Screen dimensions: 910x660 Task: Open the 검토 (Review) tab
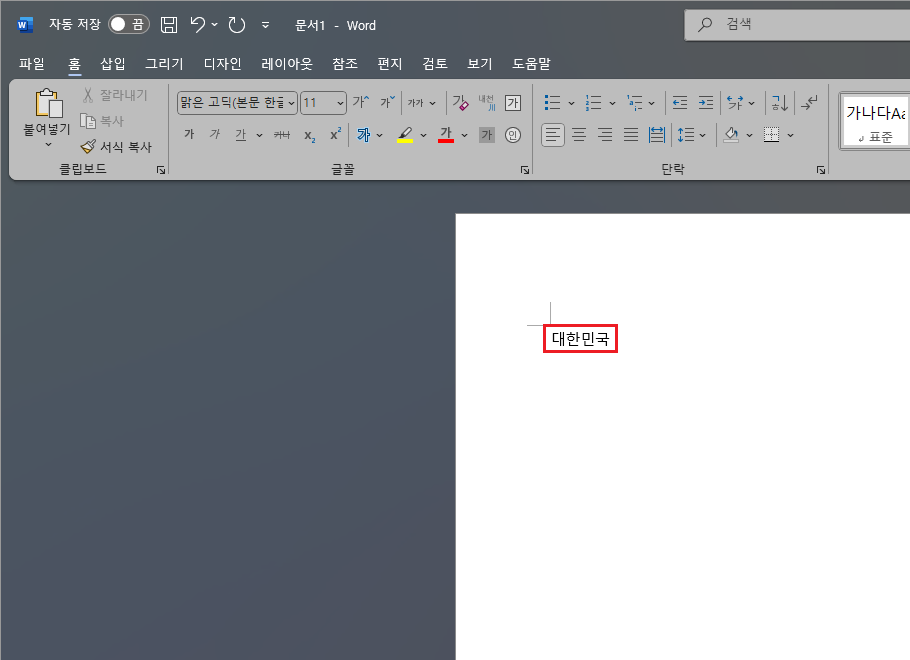(x=435, y=63)
